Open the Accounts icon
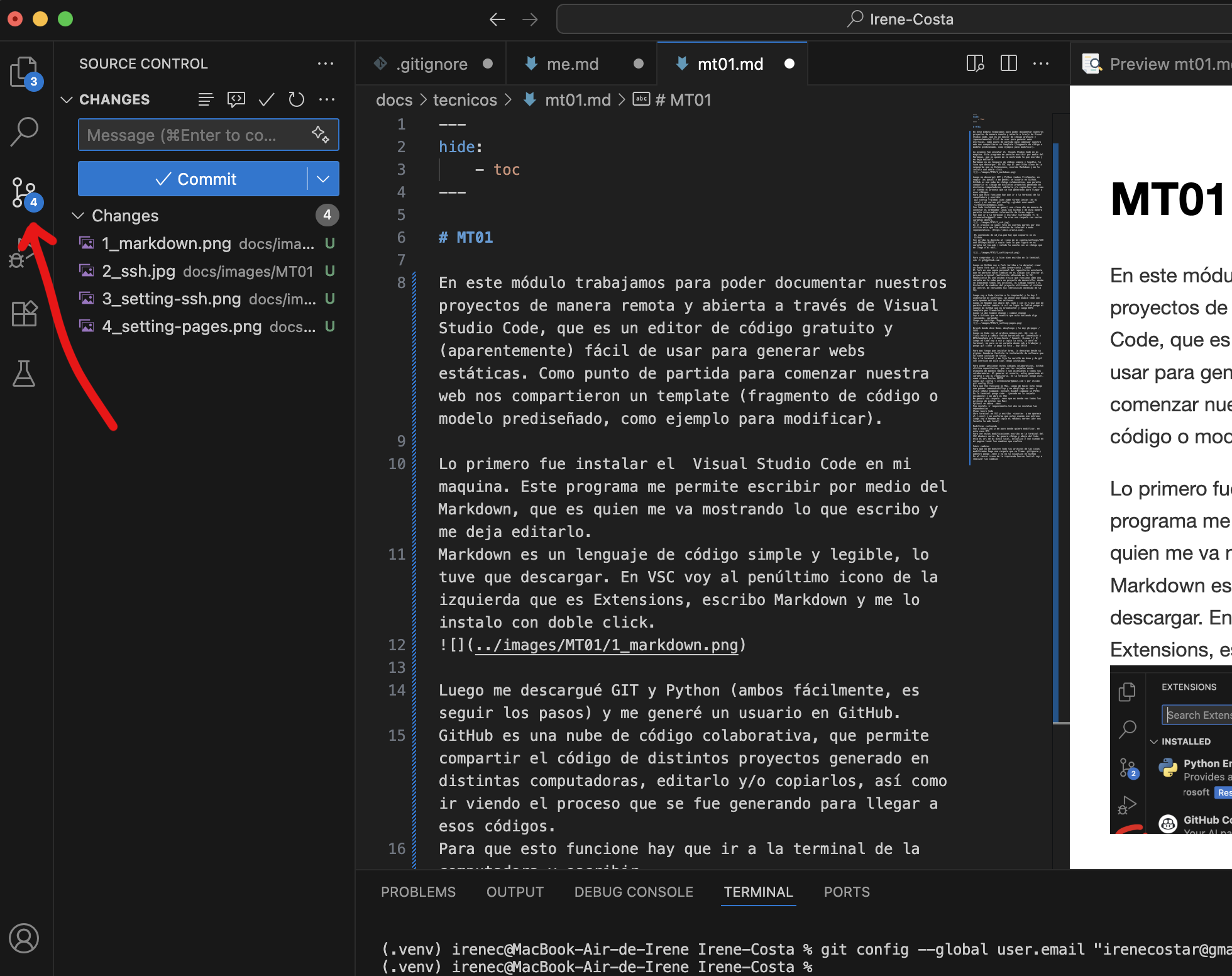Screen dimensions: 1232x976 (24, 938)
